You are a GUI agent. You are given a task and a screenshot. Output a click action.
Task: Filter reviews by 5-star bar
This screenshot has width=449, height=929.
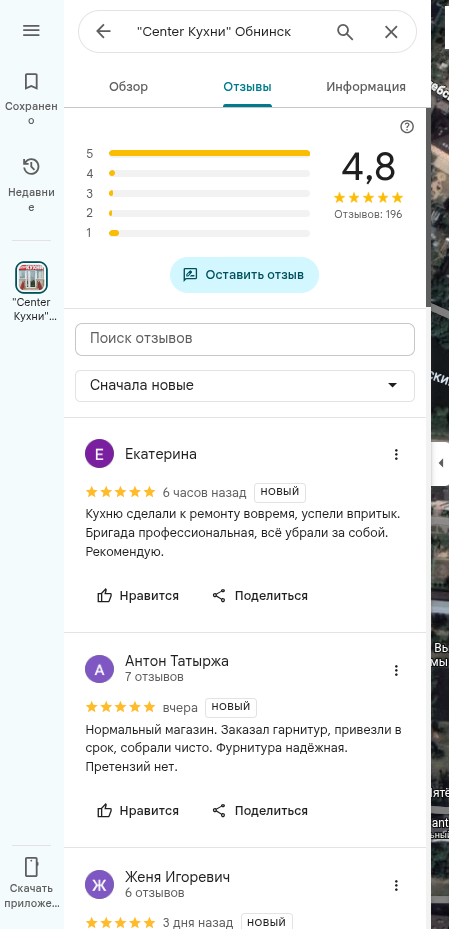coord(198,153)
